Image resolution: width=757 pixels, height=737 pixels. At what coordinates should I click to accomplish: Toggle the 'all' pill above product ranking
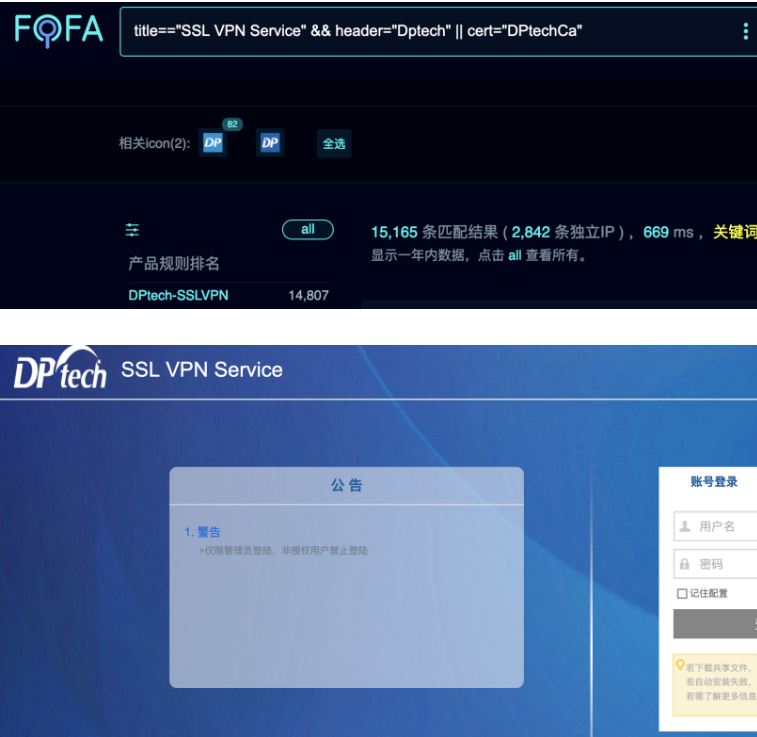[x=308, y=230]
